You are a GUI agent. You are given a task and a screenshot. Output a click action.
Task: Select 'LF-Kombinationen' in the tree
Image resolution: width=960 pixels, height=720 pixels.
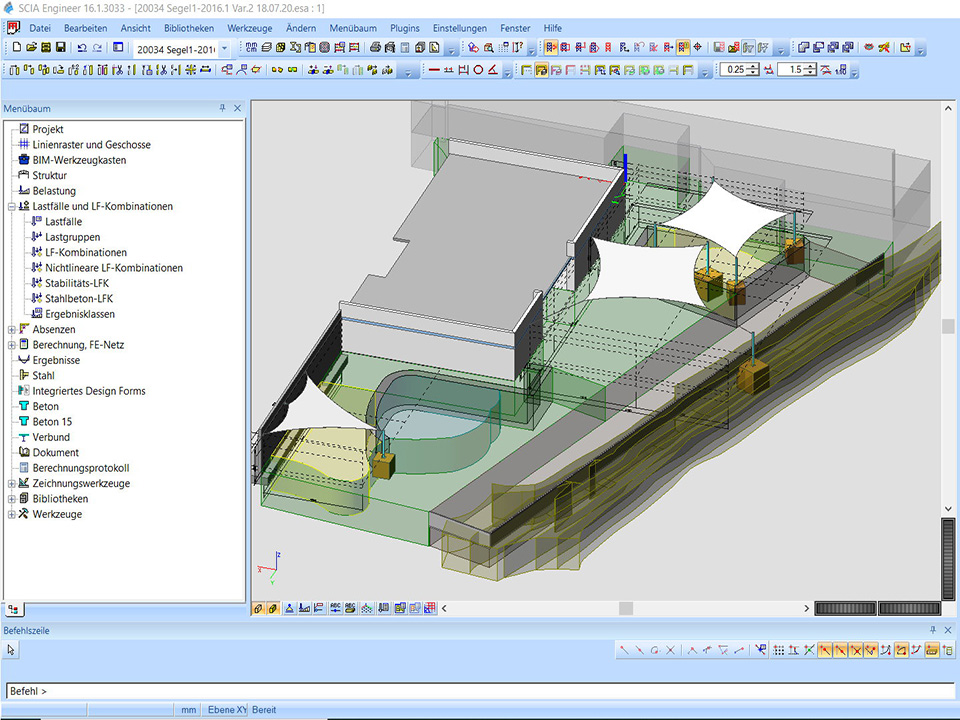(85, 253)
